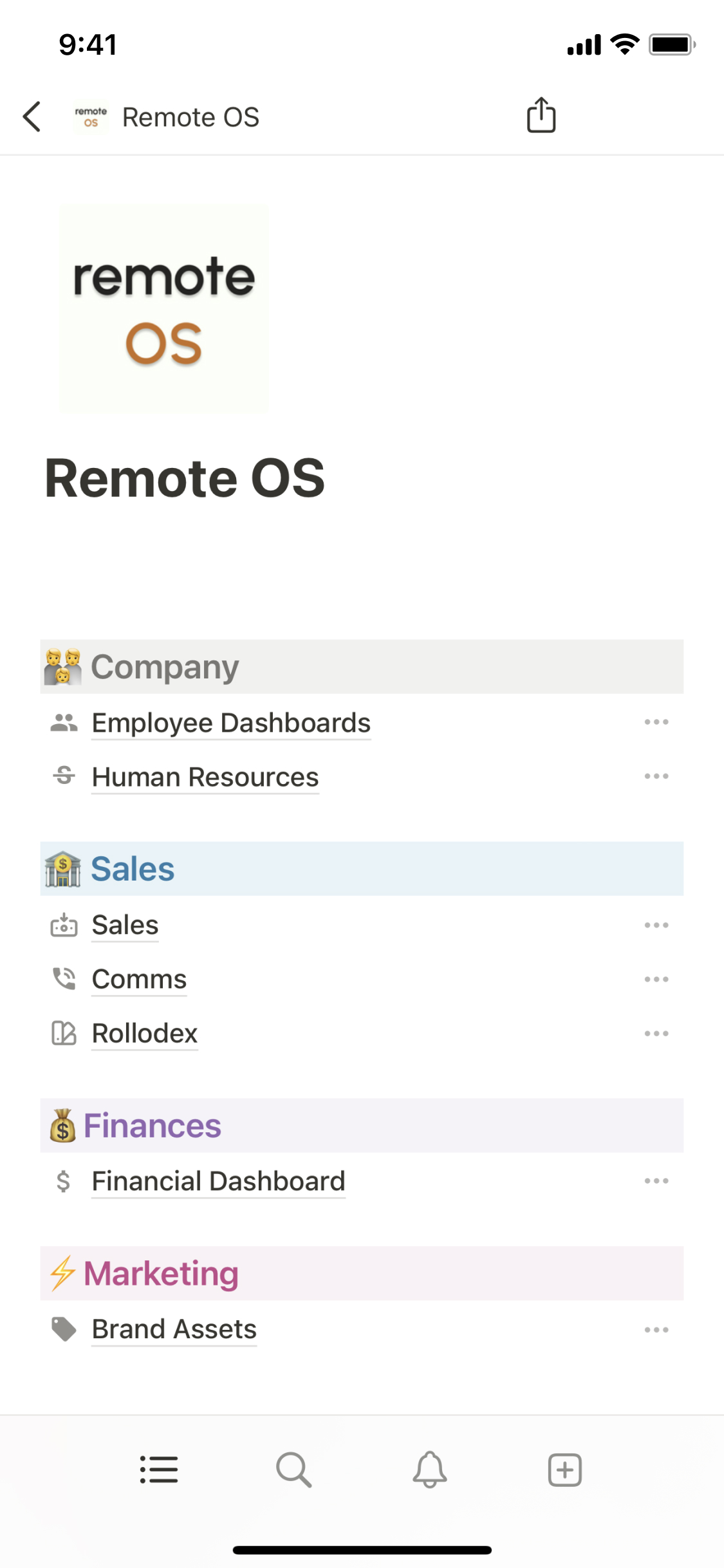Open the Human Resources page
The image size is (724, 1568).
[205, 777]
